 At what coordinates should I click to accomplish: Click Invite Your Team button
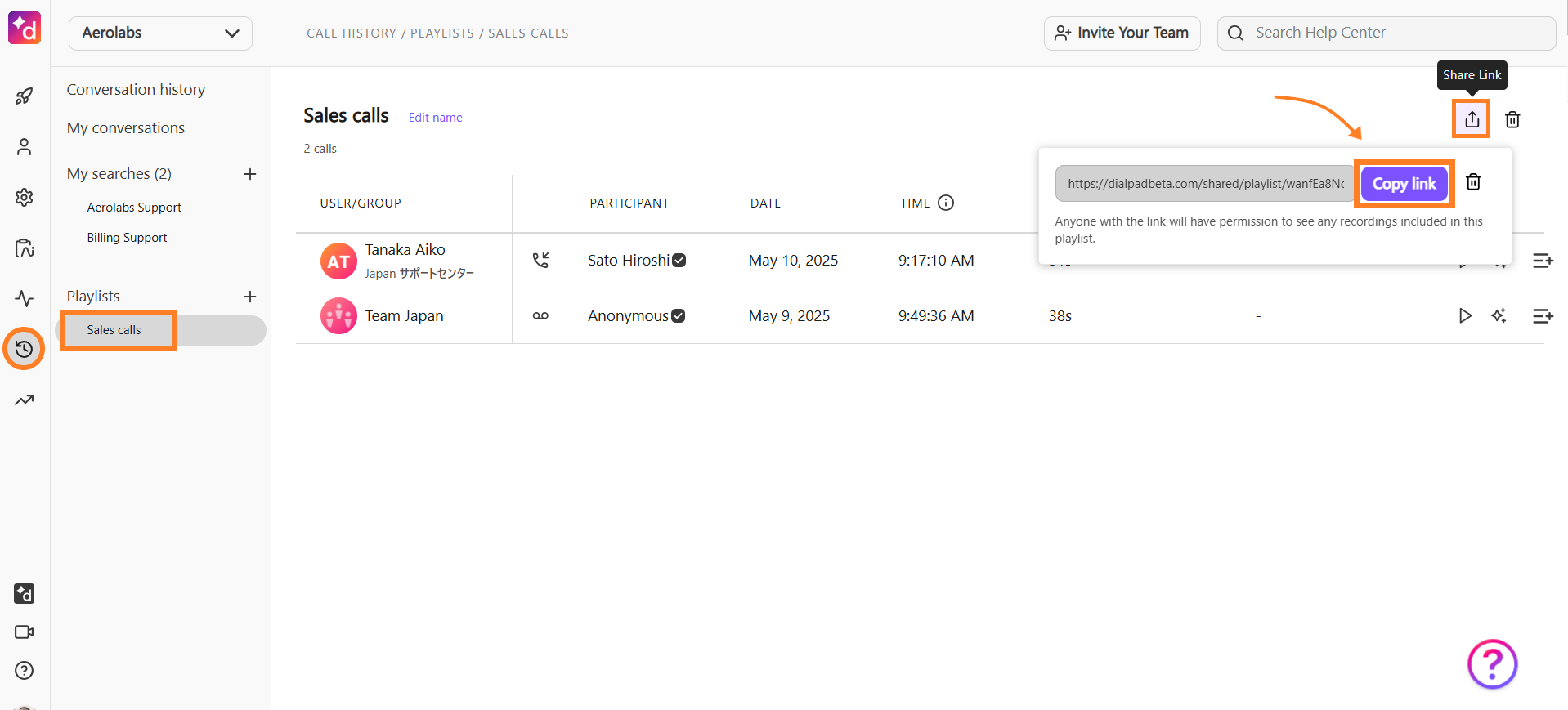pyautogui.click(x=1122, y=33)
